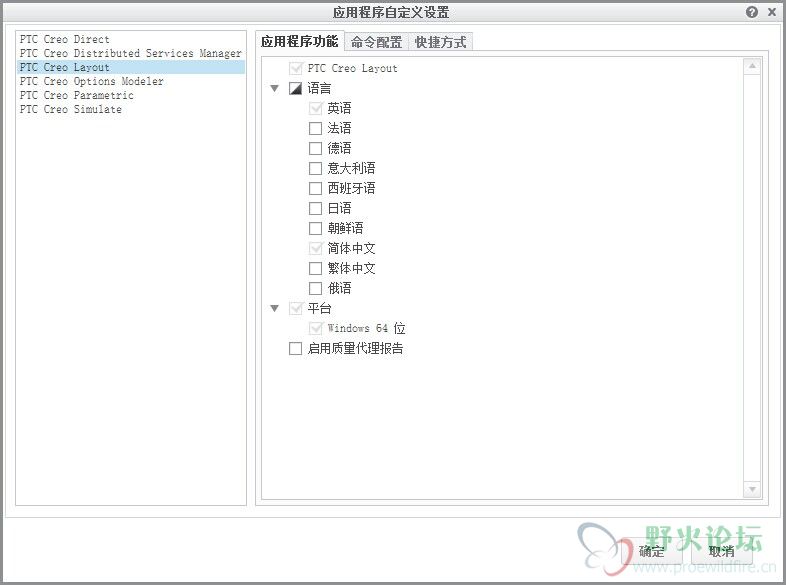Toggle the 语言 group checkbox
Screen dimensions: 786x585
[296, 88]
